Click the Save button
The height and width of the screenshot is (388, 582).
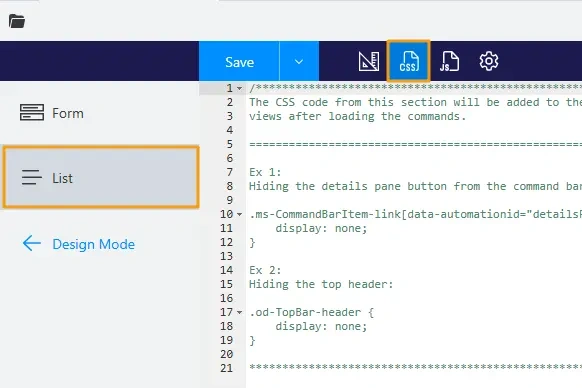[239, 61]
